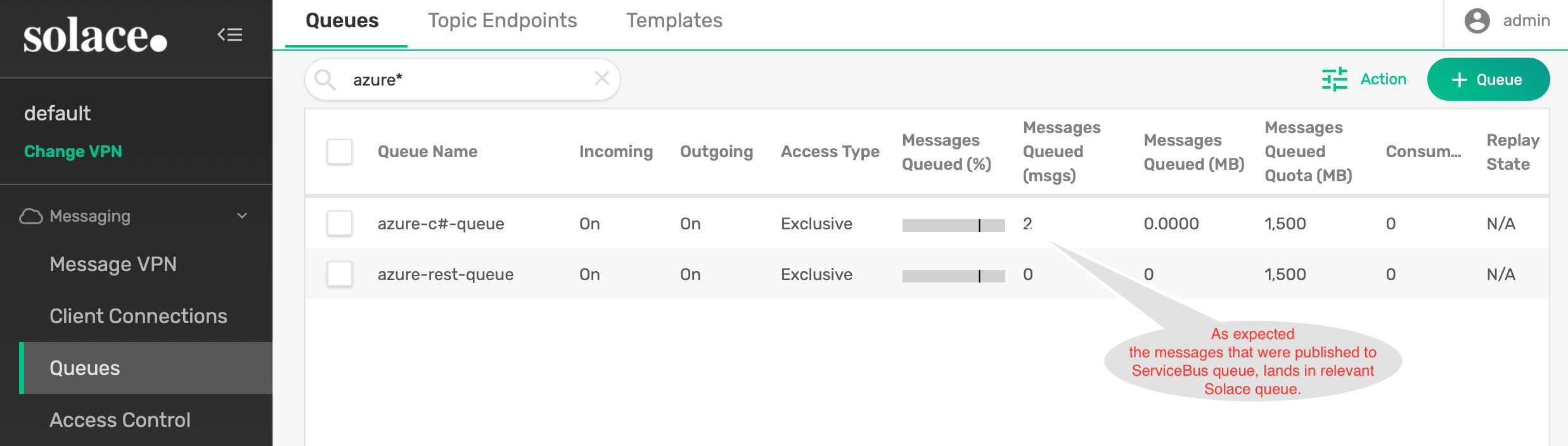Toggle the select-all queues checkbox
1568x446 pixels.
click(340, 152)
